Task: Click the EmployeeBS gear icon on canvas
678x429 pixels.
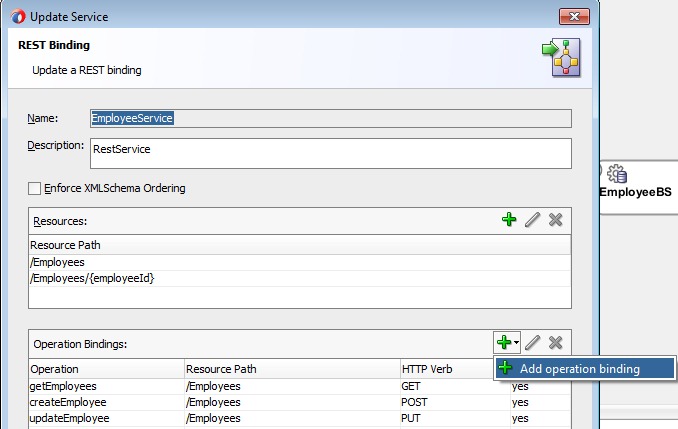Action: [617, 173]
